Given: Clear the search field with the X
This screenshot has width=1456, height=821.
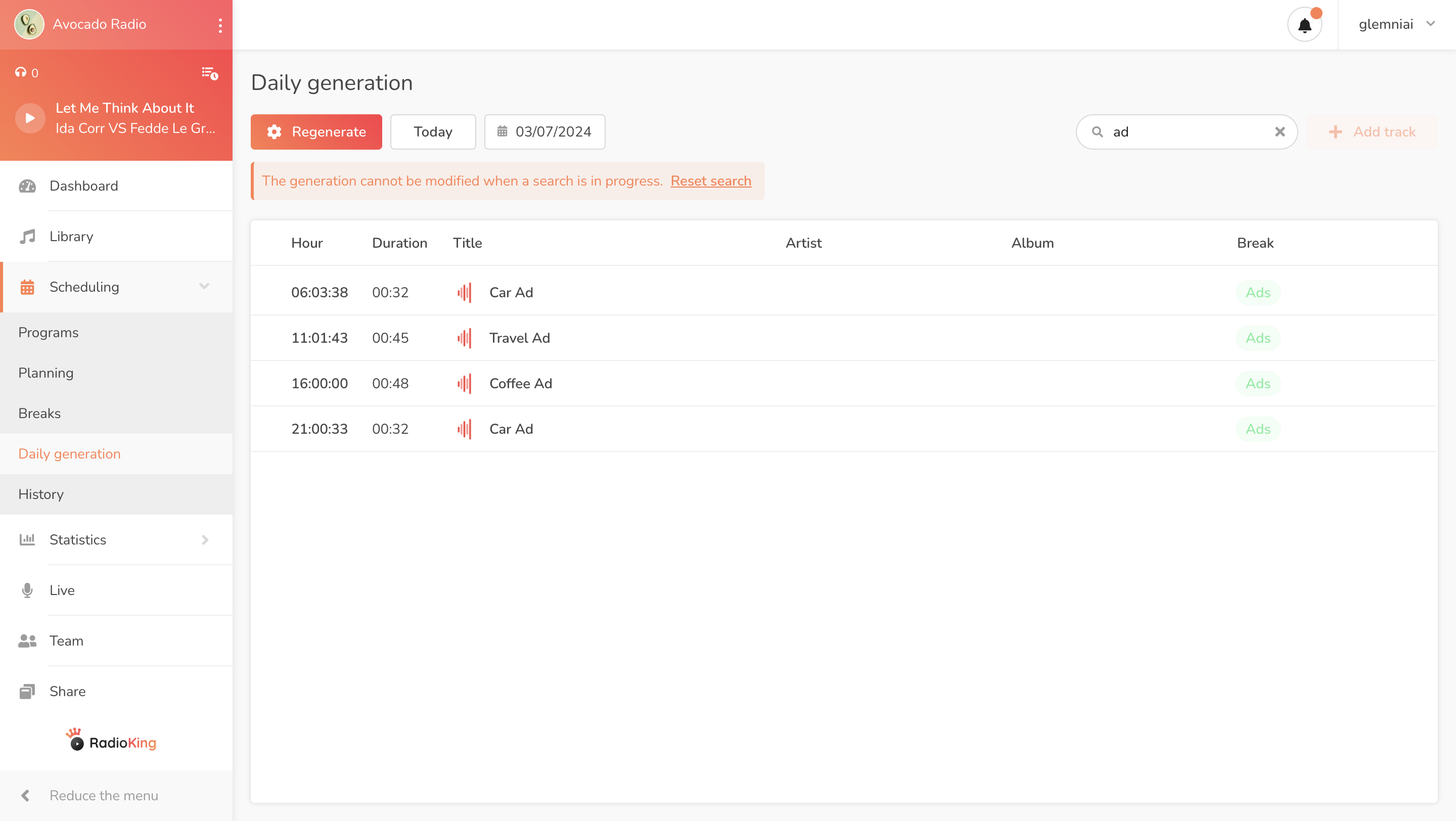Looking at the screenshot, I should point(1280,131).
